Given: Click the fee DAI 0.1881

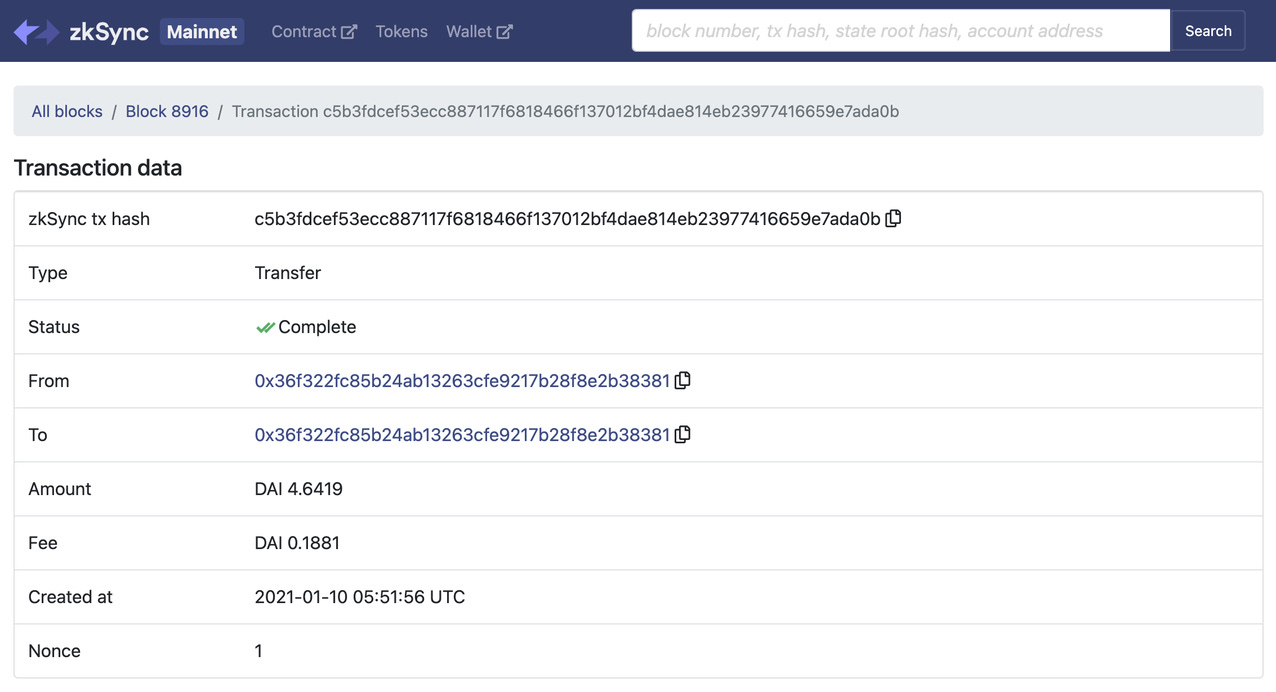Looking at the screenshot, I should [297, 542].
